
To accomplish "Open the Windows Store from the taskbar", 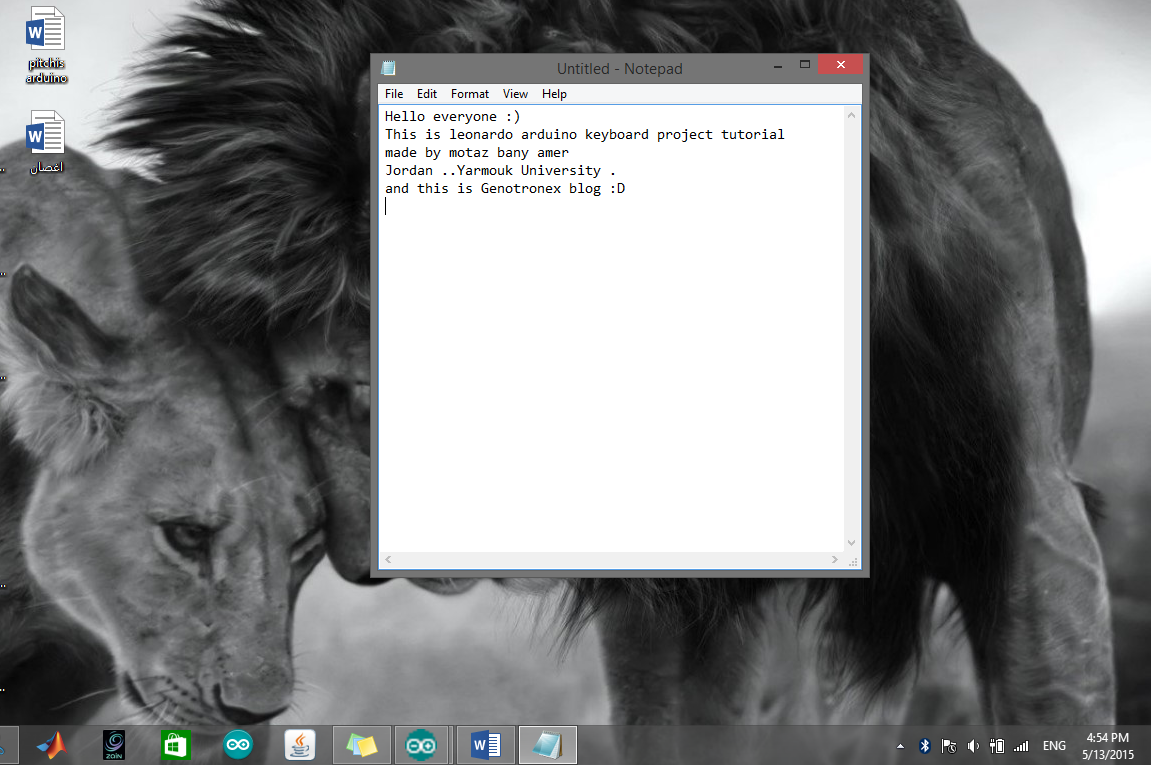I will pyautogui.click(x=176, y=744).
